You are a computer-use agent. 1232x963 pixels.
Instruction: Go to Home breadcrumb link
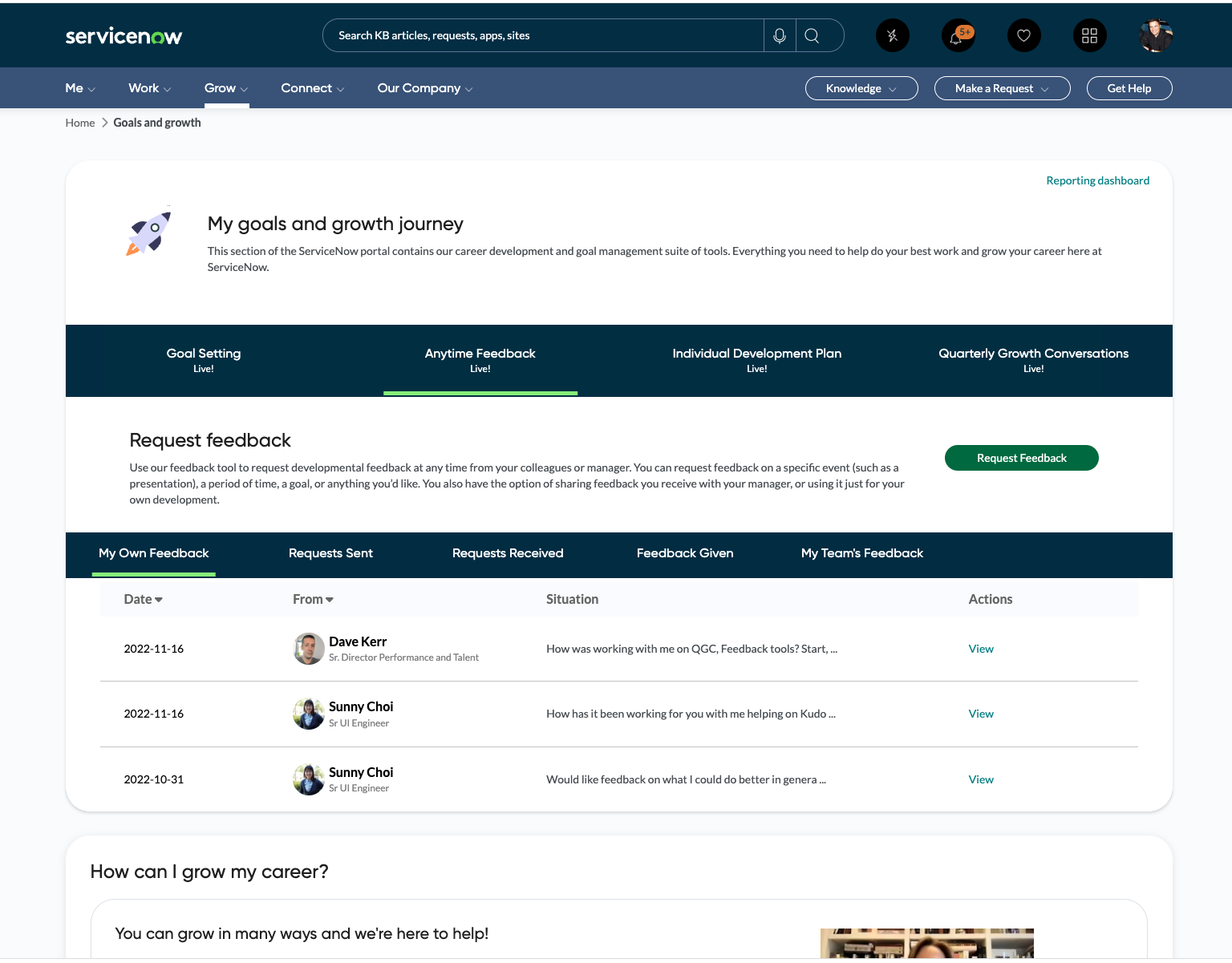80,123
